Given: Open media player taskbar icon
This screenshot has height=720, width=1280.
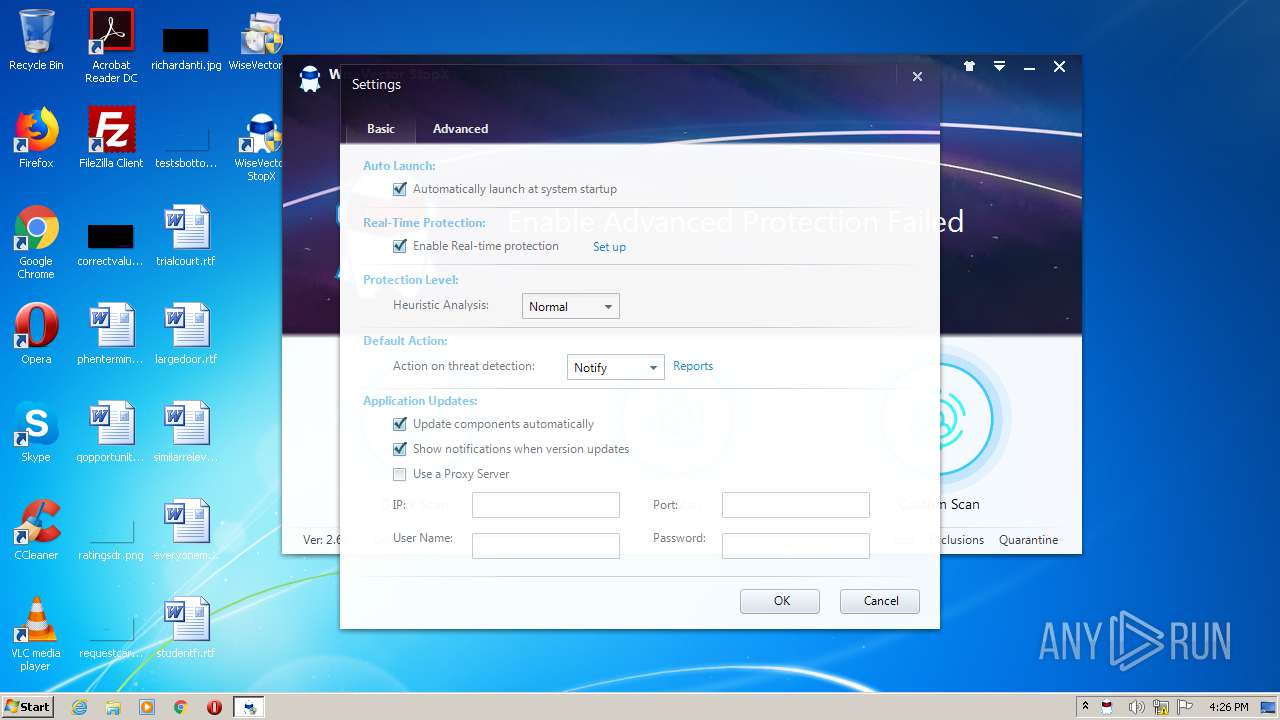Looking at the screenshot, I should 147,707.
